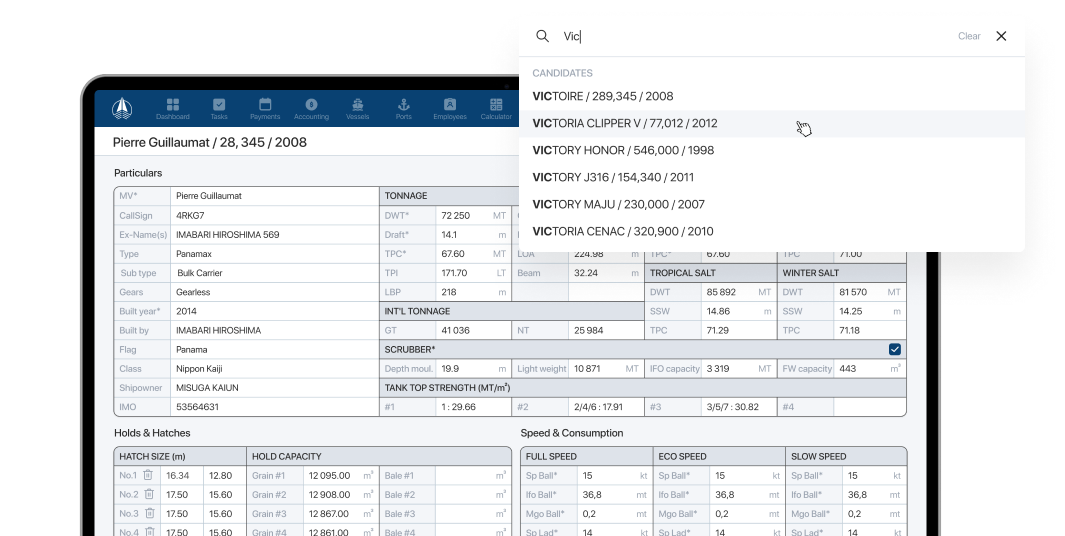1065x536 pixels.
Task: Edit Grain #2 capacity 12 908.00
Action: tap(340, 495)
